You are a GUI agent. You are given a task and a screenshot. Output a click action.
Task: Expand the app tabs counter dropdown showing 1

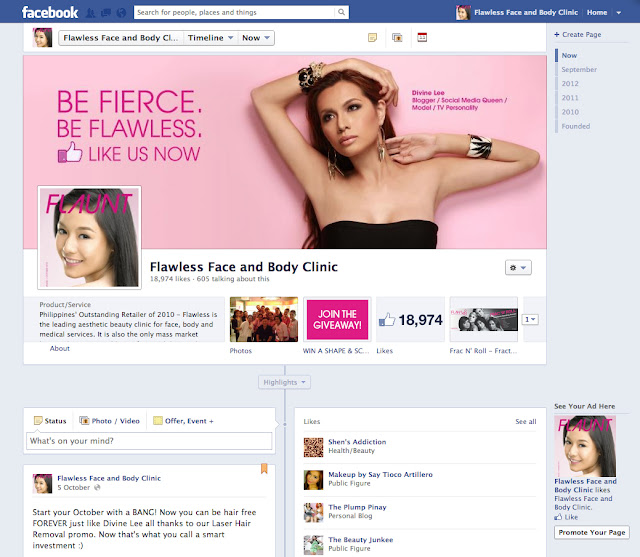(530, 320)
